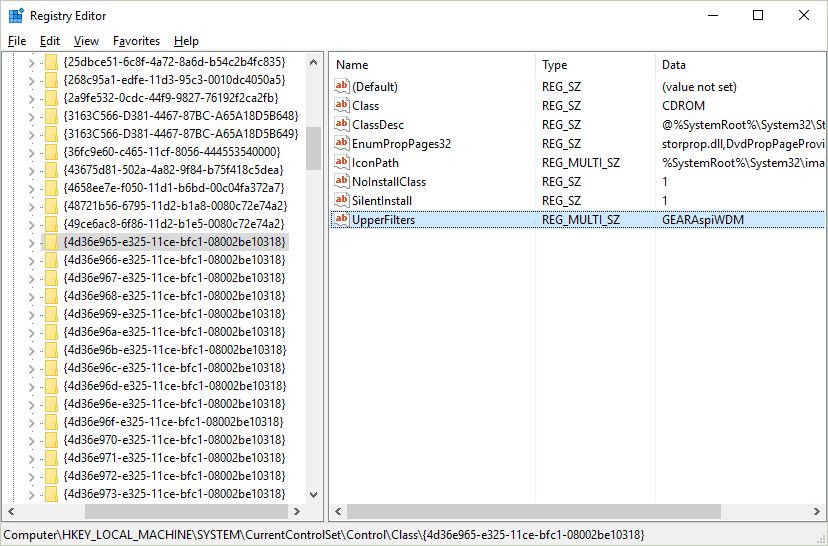Click the icon beside the (Default) value

(342, 87)
